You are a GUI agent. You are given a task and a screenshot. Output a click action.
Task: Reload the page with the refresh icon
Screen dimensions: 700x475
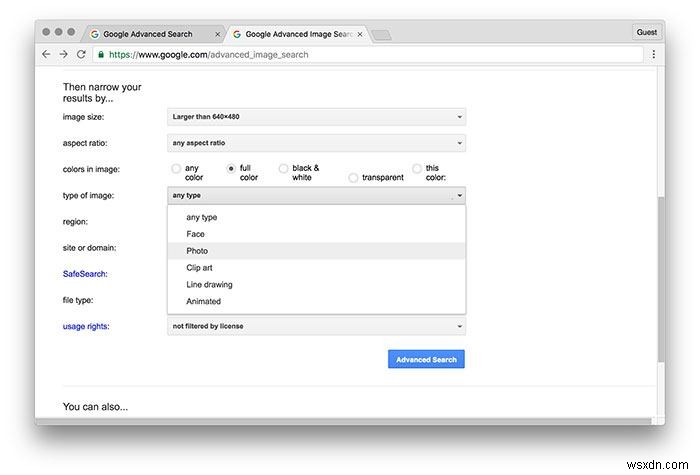[x=81, y=54]
